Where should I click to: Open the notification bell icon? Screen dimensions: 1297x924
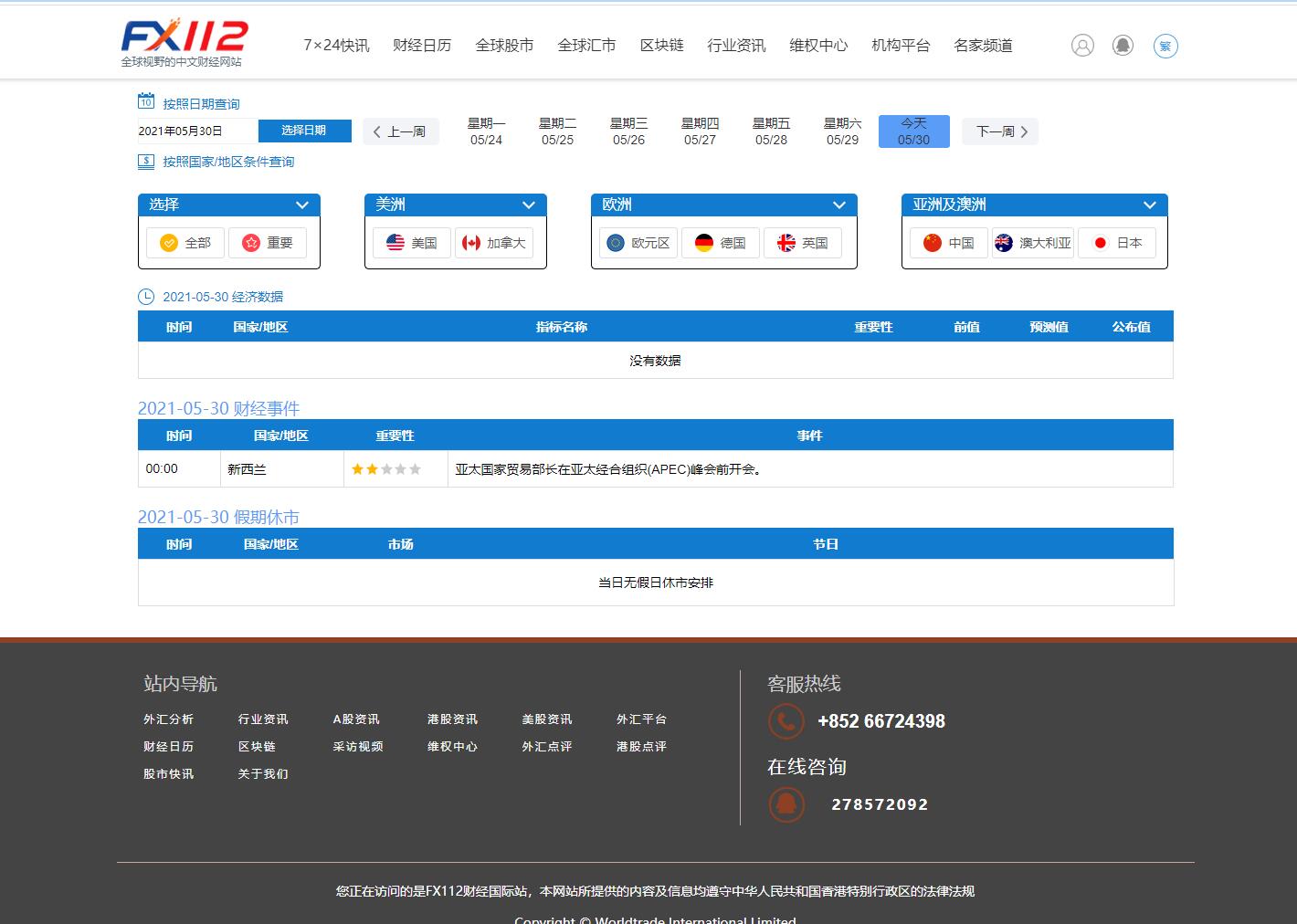point(1123,46)
